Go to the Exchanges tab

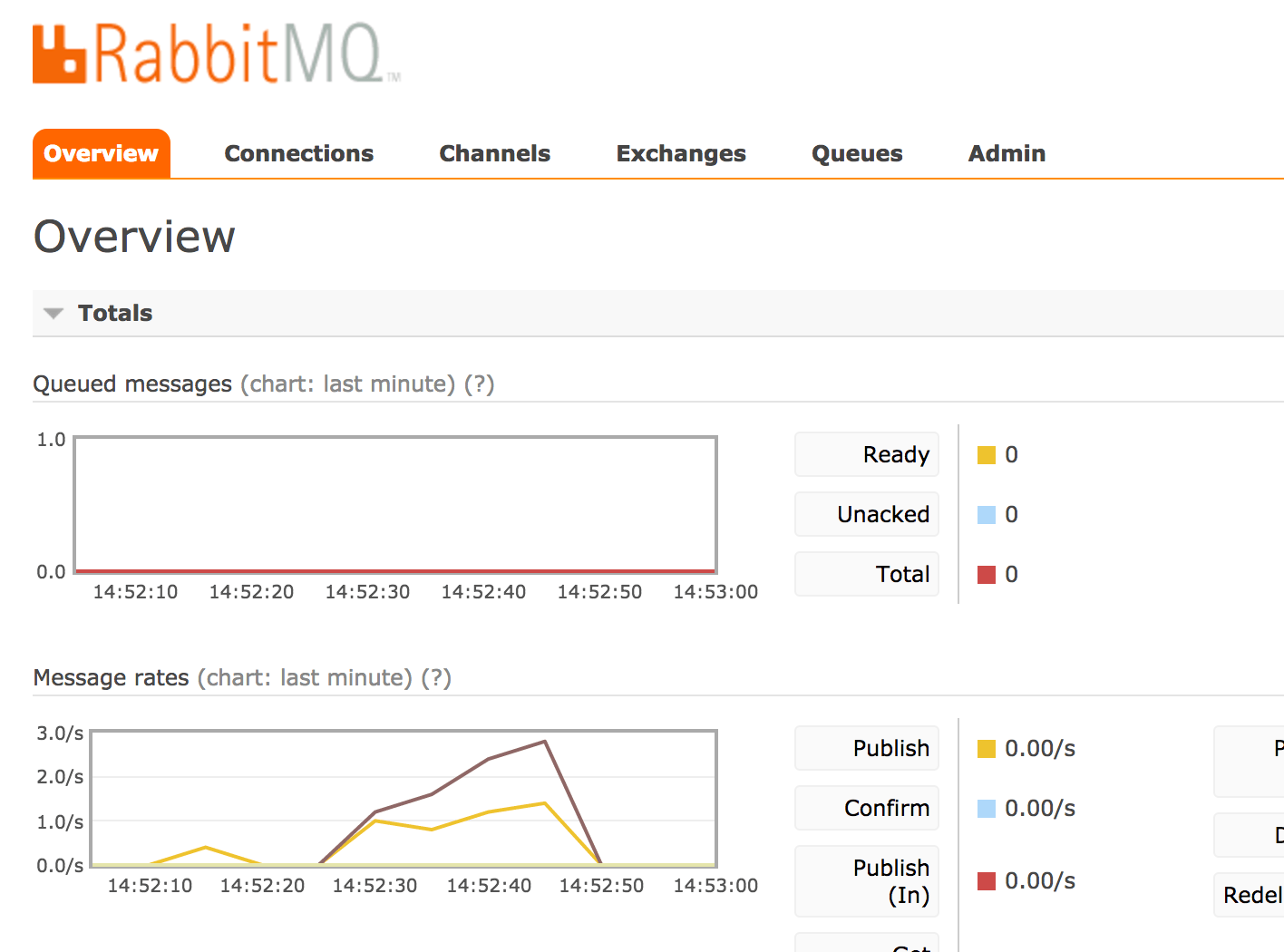pyautogui.click(x=681, y=153)
